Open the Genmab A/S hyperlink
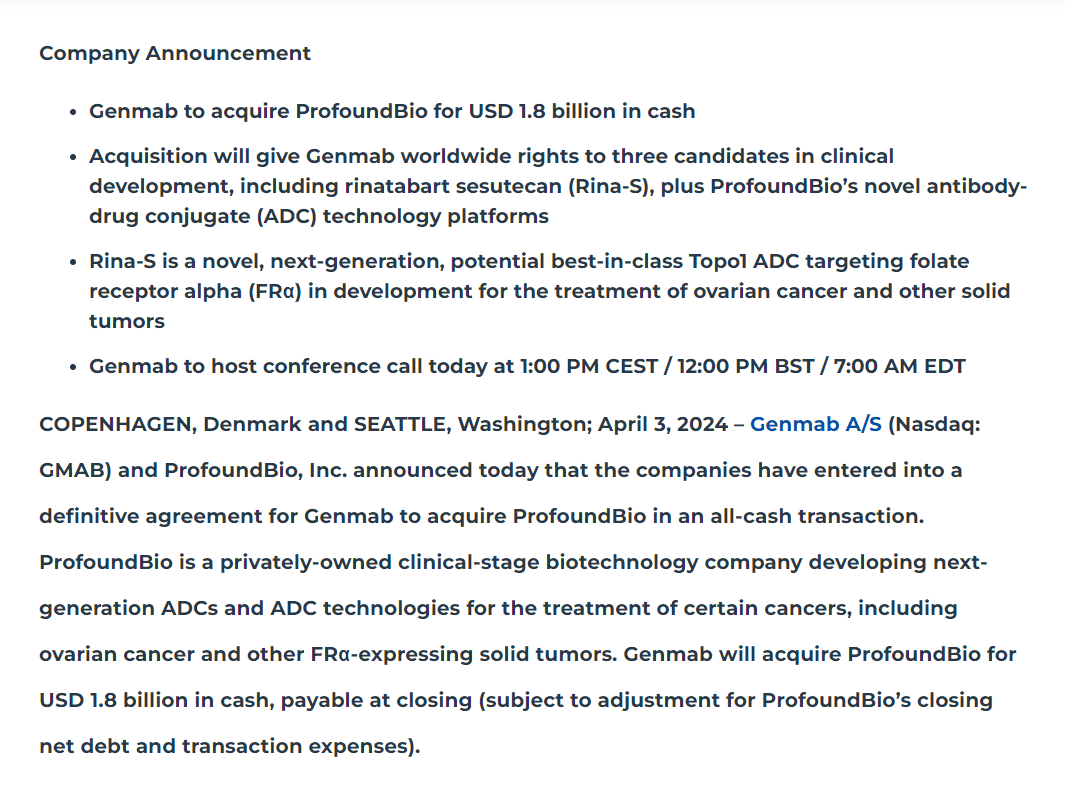Screen dimensions: 1065x787 [815, 424]
